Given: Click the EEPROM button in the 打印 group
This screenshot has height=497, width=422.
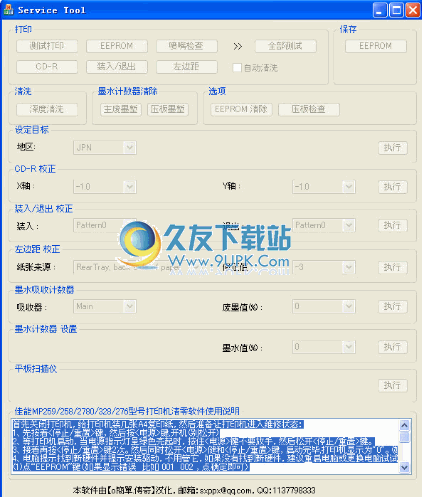Looking at the screenshot, I should pos(117,46).
